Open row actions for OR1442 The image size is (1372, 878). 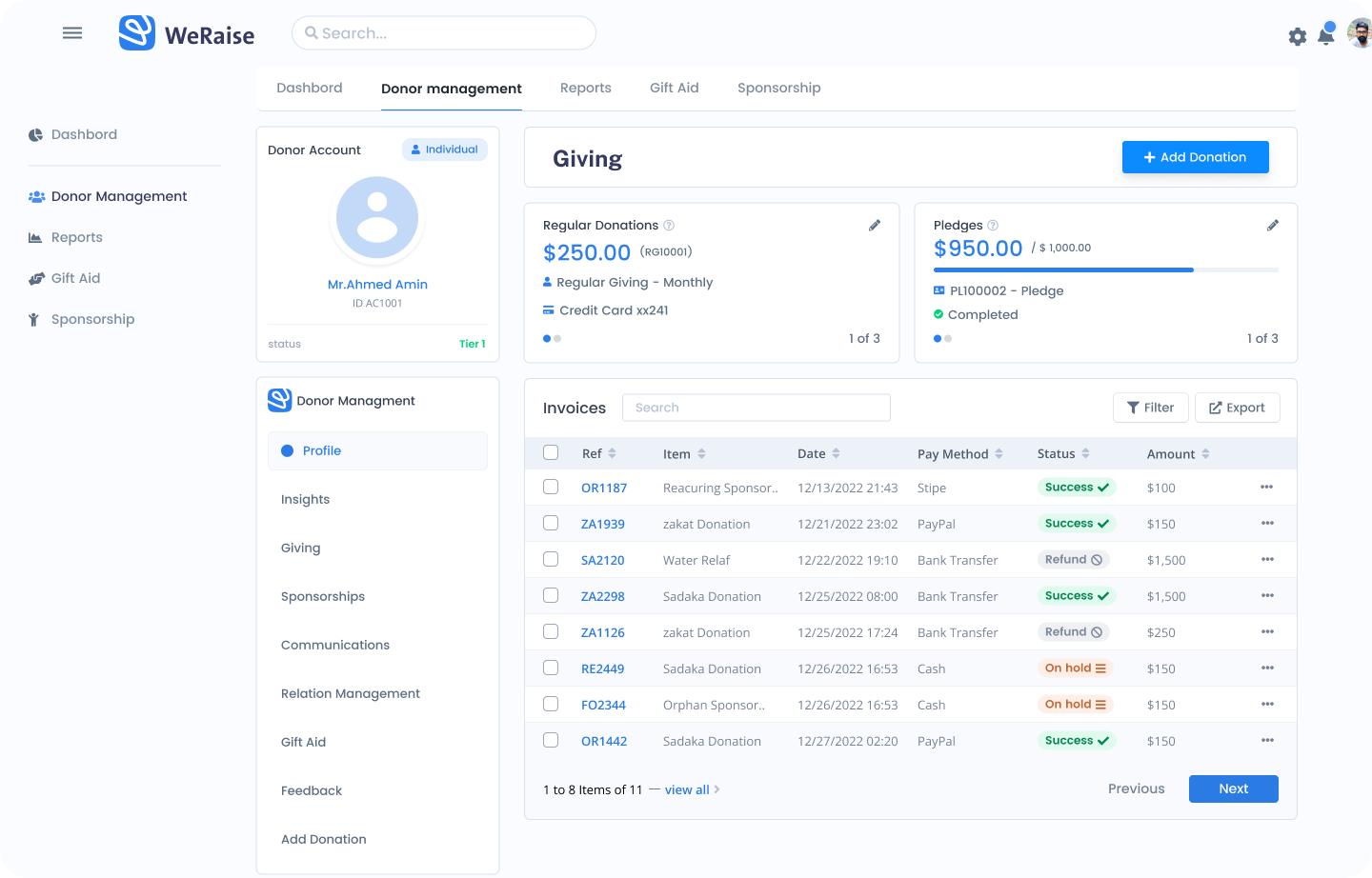(1267, 741)
